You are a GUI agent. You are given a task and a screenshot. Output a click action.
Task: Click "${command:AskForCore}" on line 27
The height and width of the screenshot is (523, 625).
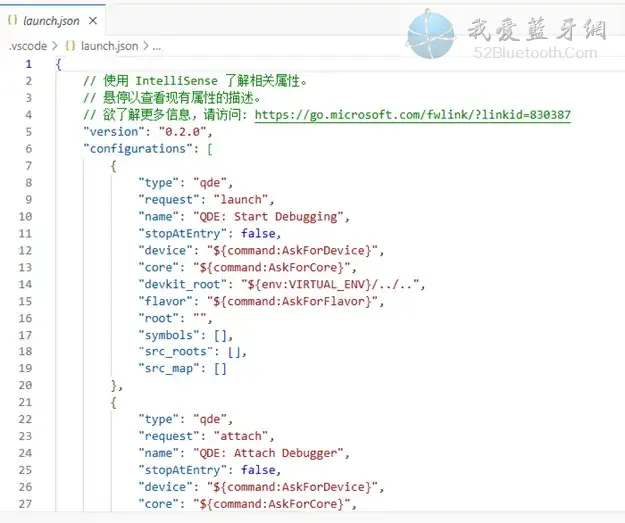[x=272, y=504]
